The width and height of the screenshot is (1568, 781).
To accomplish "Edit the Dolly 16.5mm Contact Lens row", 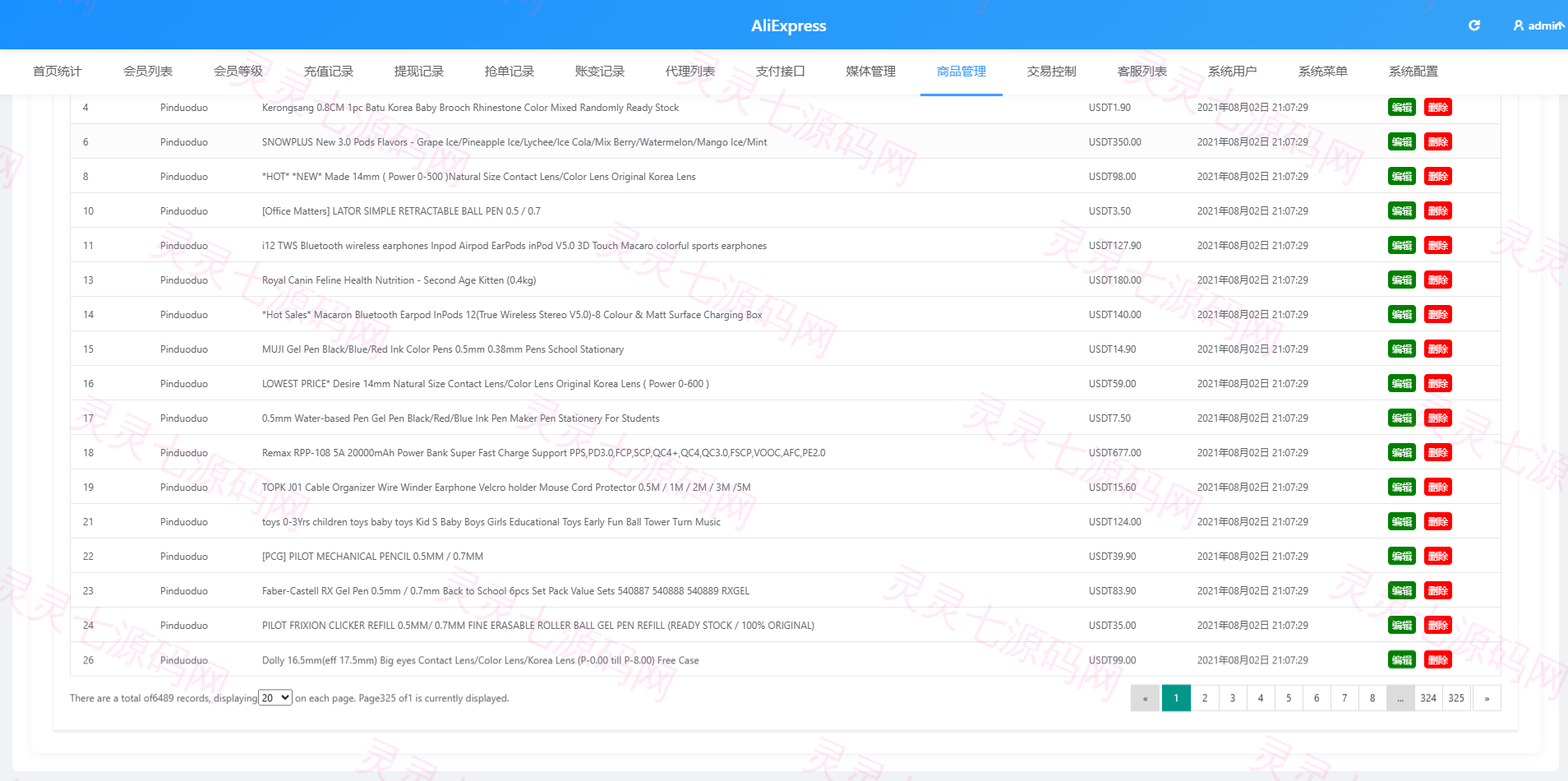I will tap(1402, 660).
